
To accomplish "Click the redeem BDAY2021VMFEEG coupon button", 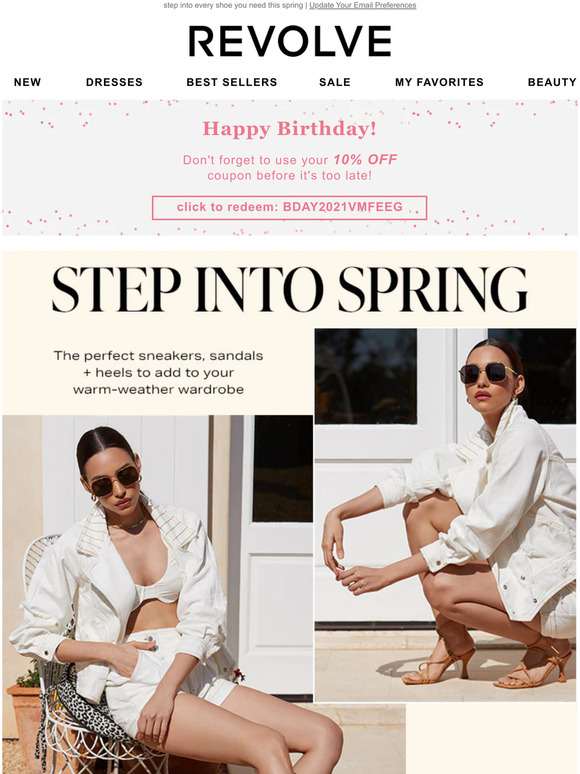I will 289,207.
